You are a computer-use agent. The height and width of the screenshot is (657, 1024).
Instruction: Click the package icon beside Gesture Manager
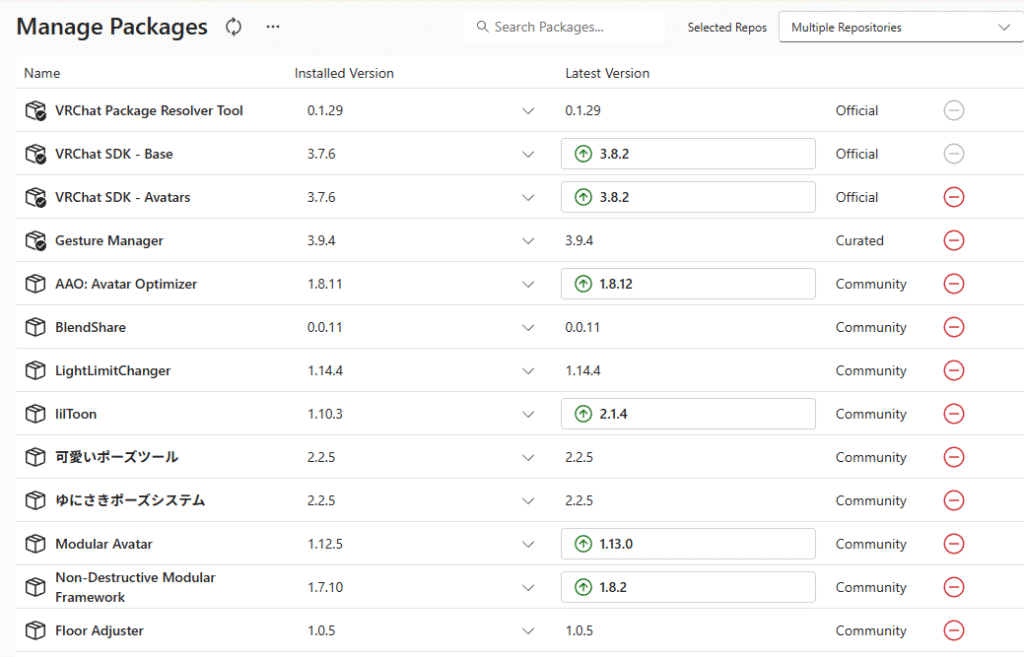(x=35, y=240)
